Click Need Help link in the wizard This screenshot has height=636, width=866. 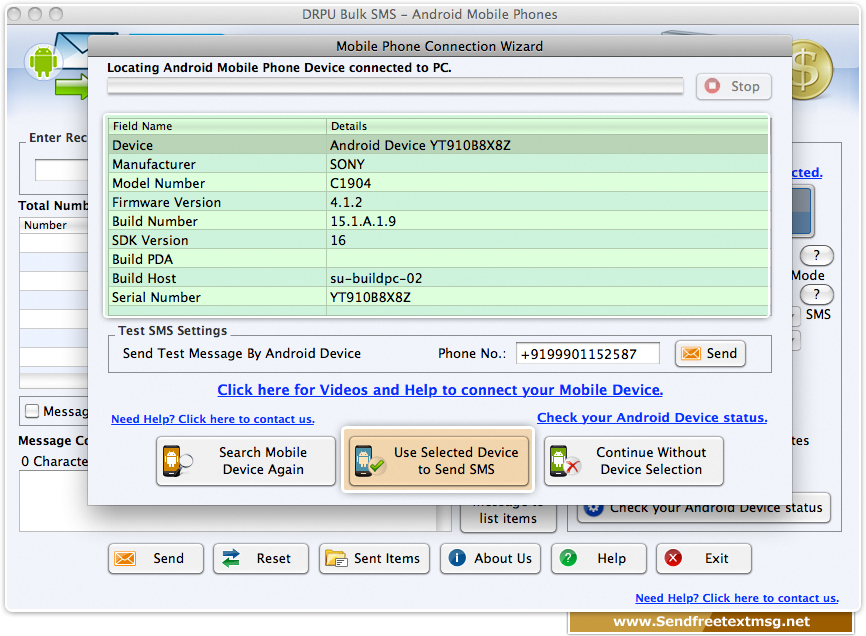pyautogui.click(x=213, y=419)
